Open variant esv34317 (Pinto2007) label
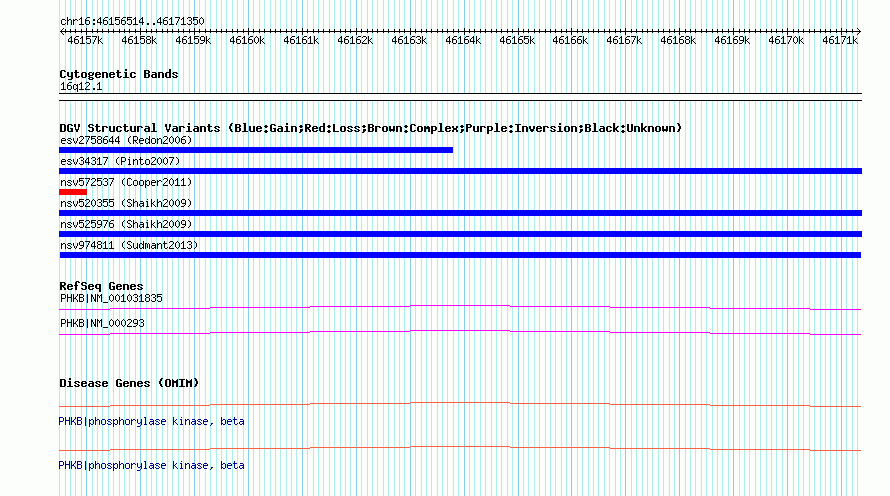This screenshot has height=496, width=890. point(120,161)
